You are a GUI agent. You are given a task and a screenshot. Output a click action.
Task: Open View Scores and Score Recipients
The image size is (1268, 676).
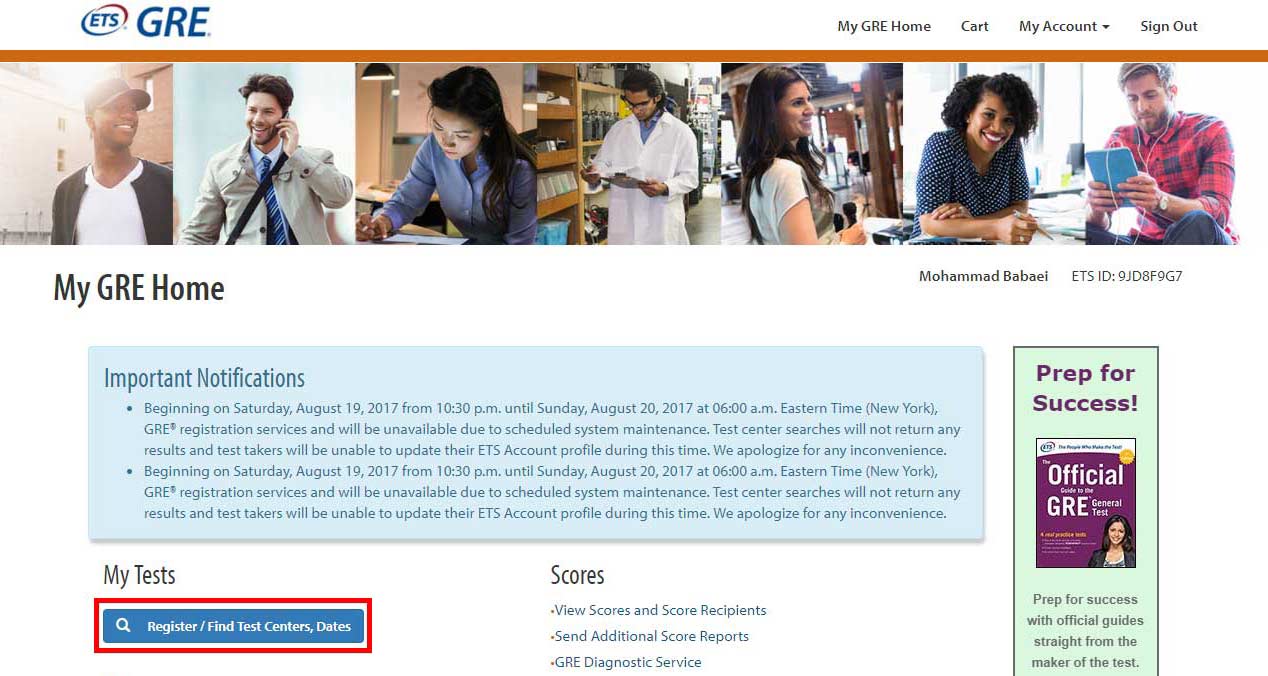click(660, 610)
